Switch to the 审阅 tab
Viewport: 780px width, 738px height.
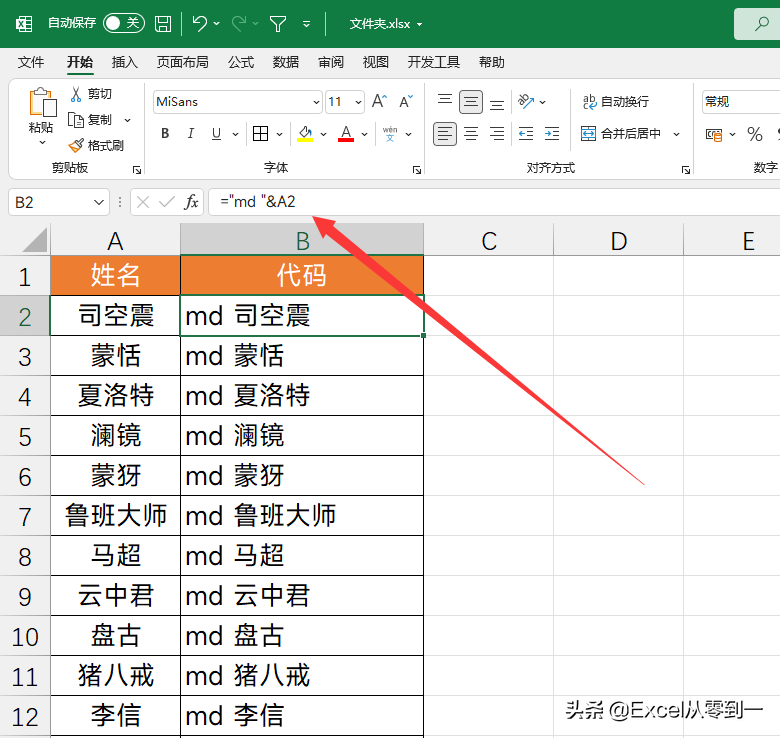(331, 62)
